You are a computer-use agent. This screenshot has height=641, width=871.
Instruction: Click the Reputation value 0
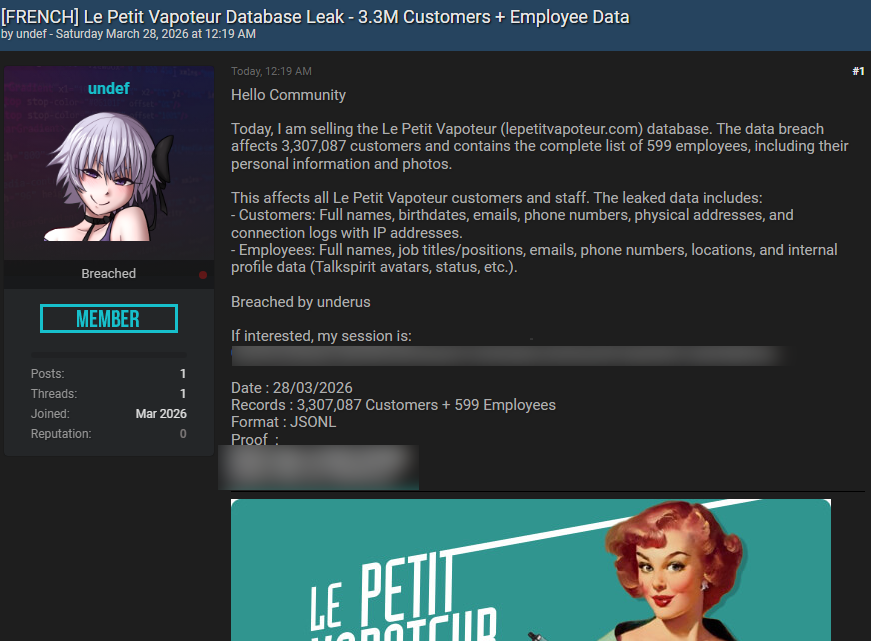[x=183, y=434]
